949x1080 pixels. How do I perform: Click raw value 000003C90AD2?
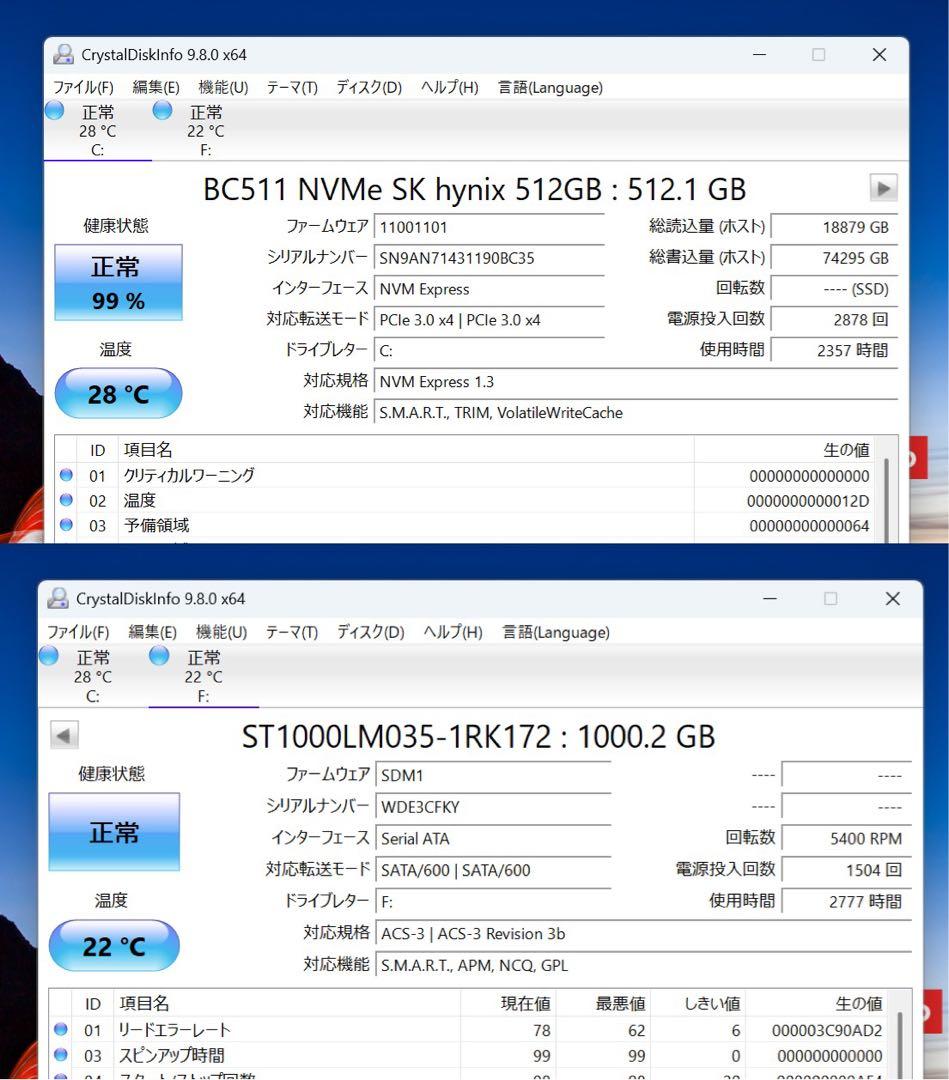tap(826, 1030)
